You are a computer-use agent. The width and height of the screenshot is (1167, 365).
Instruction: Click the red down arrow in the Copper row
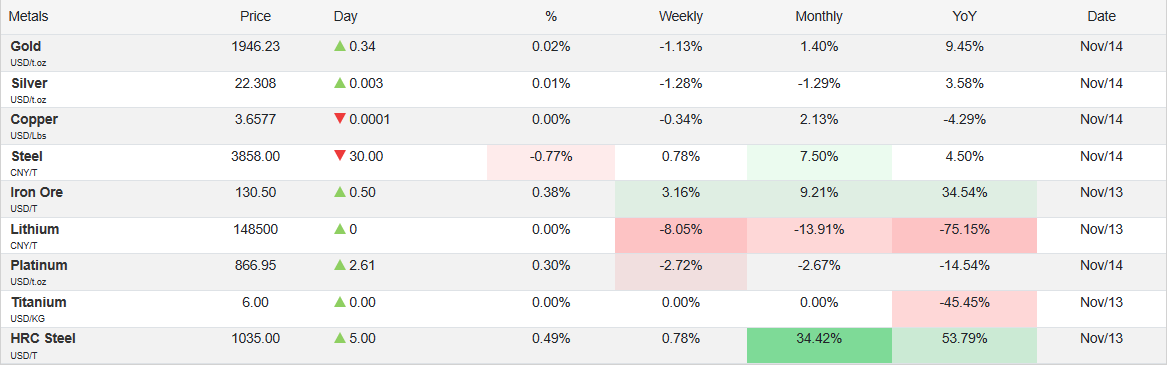(x=339, y=119)
